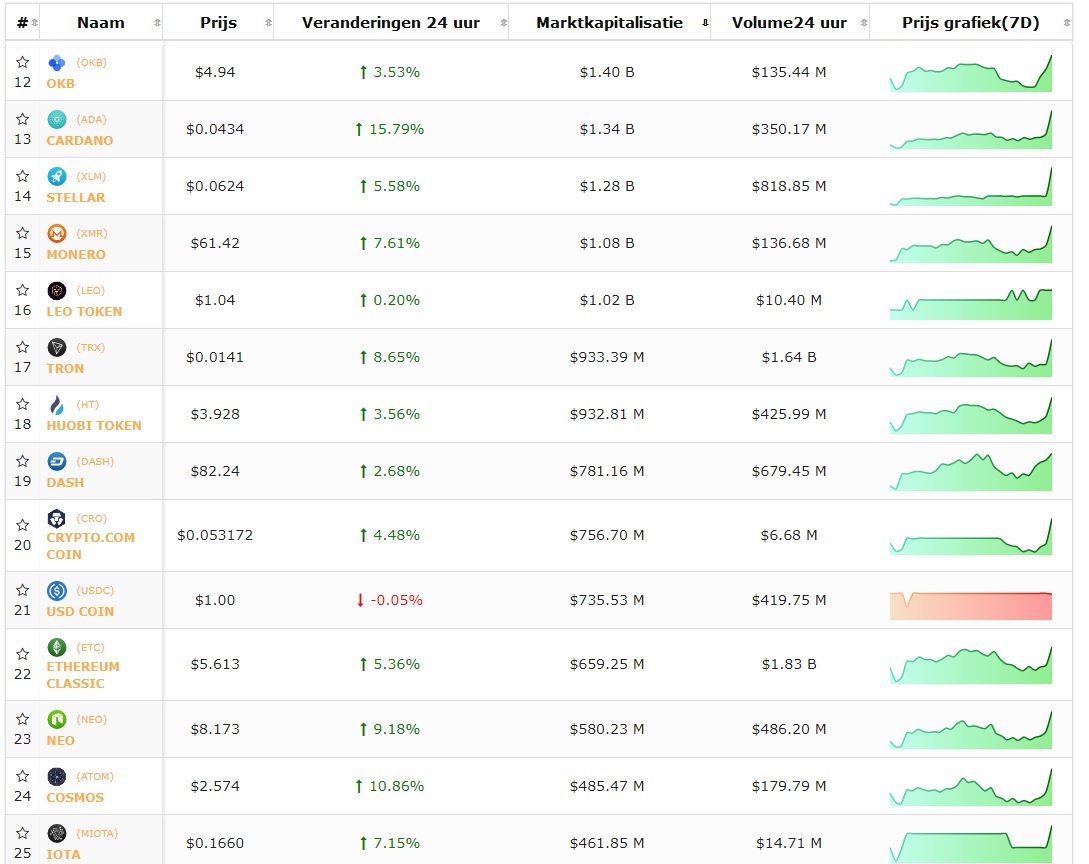Click the green NEO logo icon
1089x864 pixels.
pyautogui.click(x=57, y=720)
